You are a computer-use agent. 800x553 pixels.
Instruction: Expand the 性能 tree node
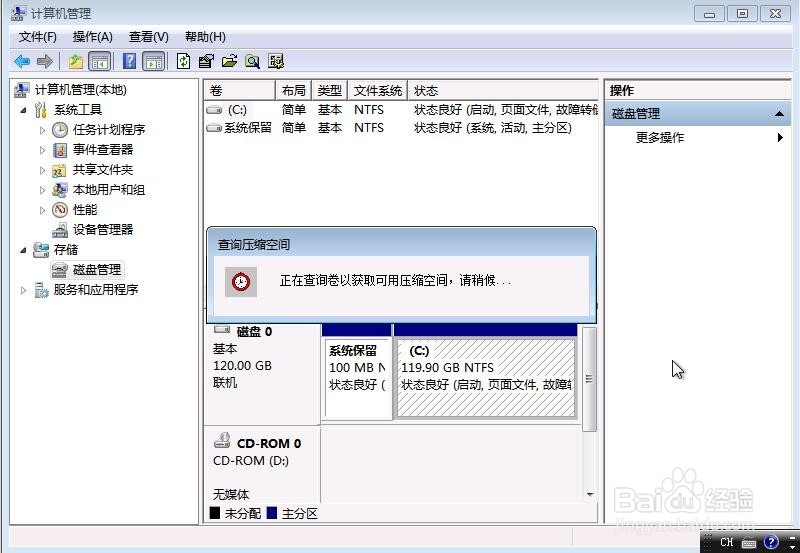42,210
